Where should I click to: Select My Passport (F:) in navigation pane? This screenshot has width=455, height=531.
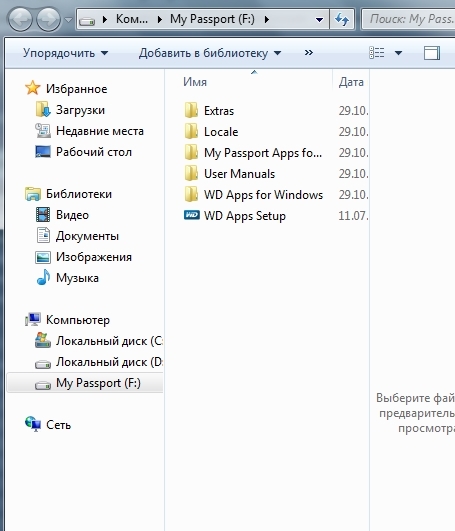point(98,383)
